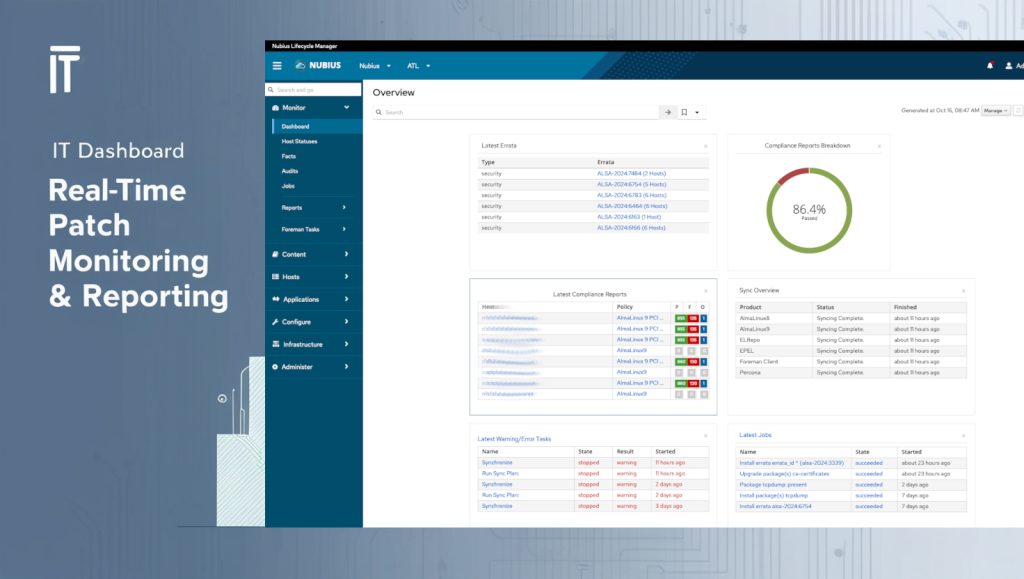
Task: Close the Compliance Reports Breakdown widget
Action: click(879, 146)
